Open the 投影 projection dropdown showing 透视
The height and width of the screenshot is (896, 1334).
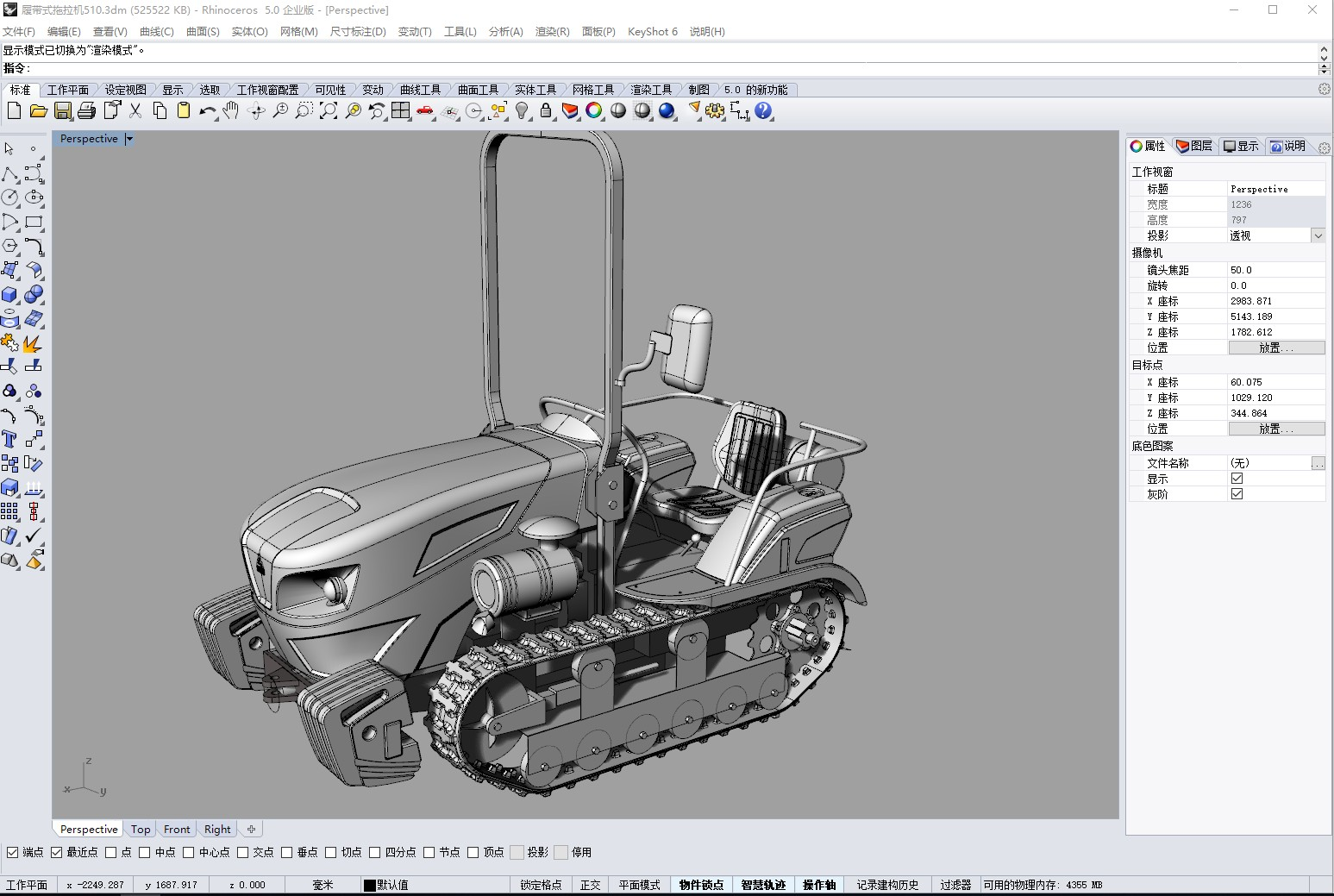(x=1318, y=235)
